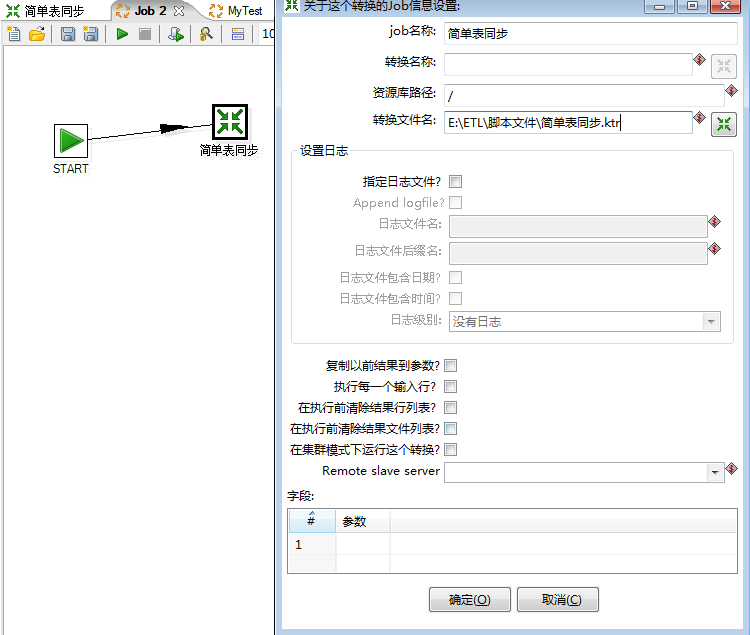This screenshot has width=750, height=635.
Task: Click the 取消(C) button
Action: tap(558, 599)
